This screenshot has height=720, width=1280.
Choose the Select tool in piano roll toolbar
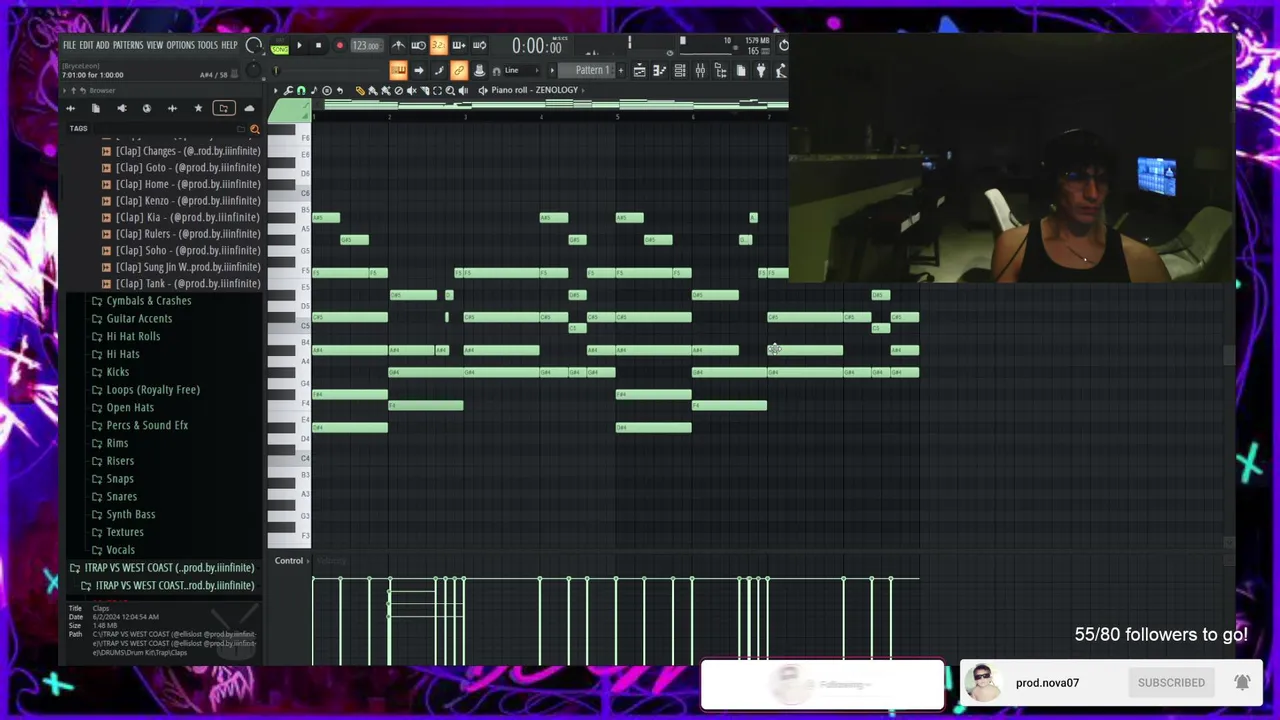click(x=437, y=91)
